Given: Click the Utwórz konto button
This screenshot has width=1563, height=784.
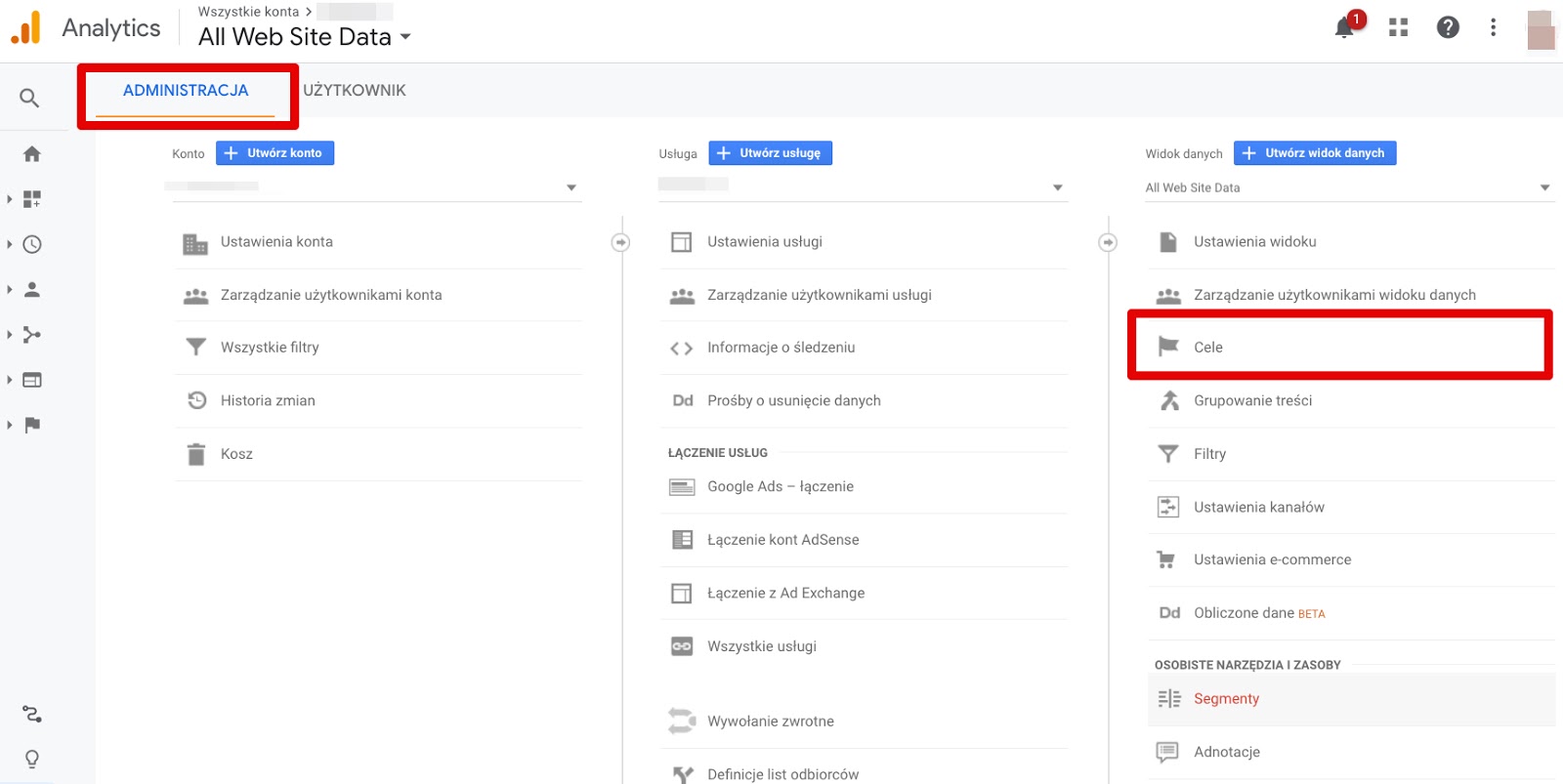Looking at the screenshot, I should [275, 153].
